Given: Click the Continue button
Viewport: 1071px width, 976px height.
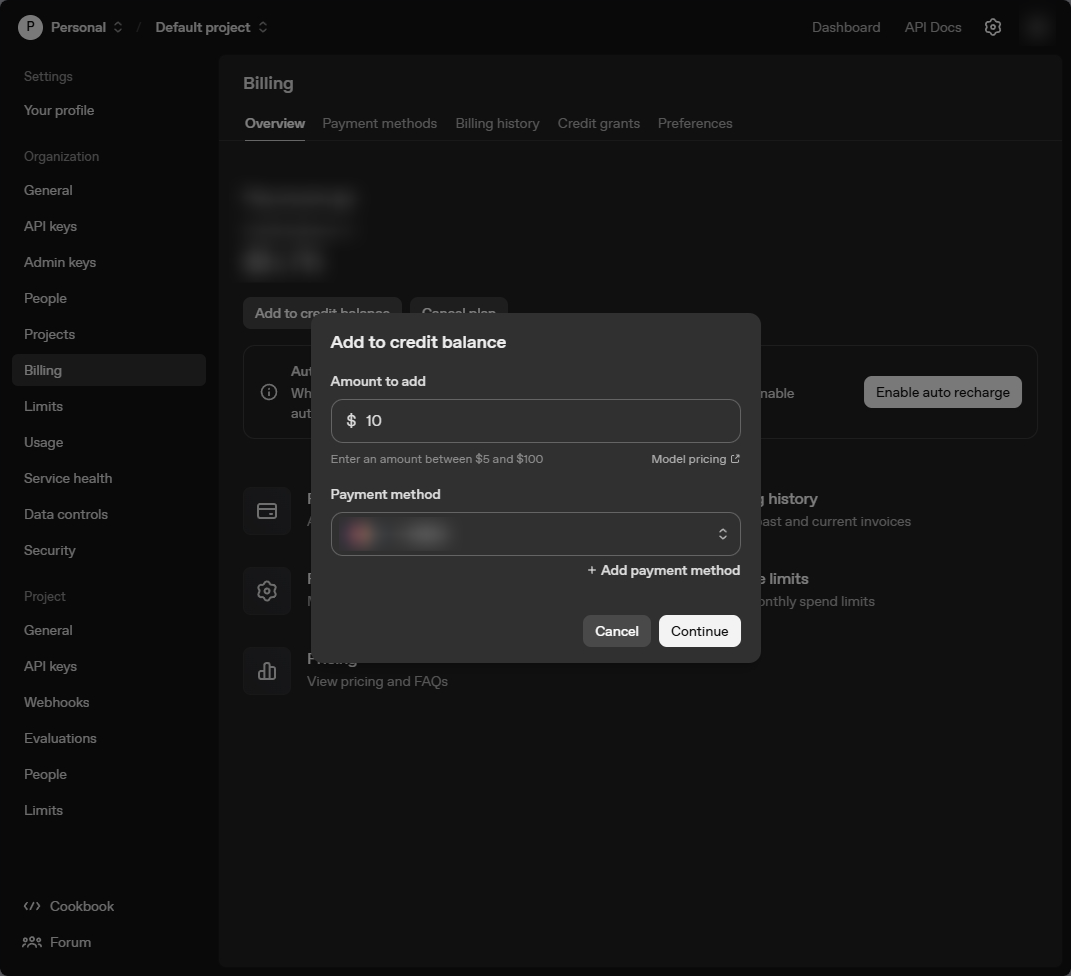Looking at the screenshot, I should tap(699, 631).
